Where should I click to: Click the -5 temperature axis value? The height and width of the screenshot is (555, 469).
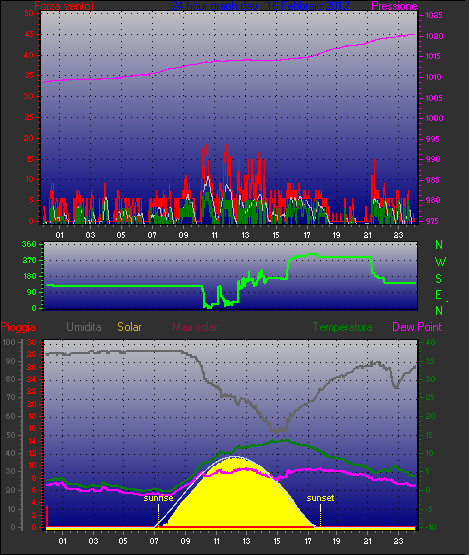coord(429,509)
